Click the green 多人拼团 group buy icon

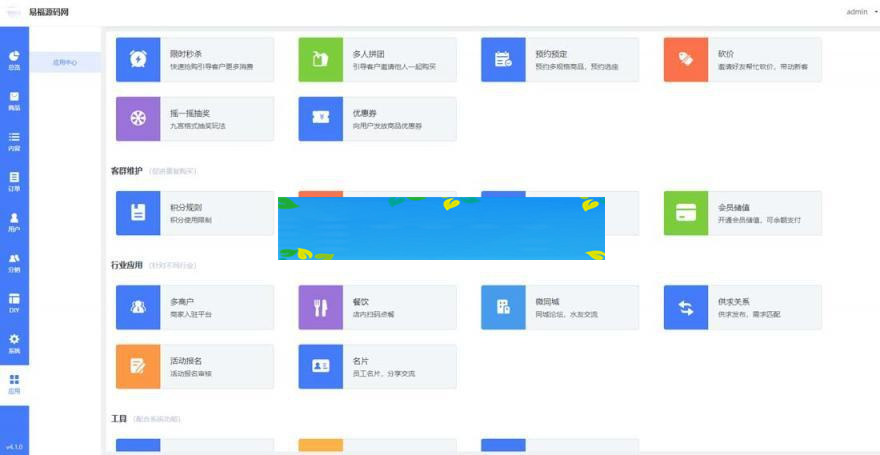(x=320, y=59)
